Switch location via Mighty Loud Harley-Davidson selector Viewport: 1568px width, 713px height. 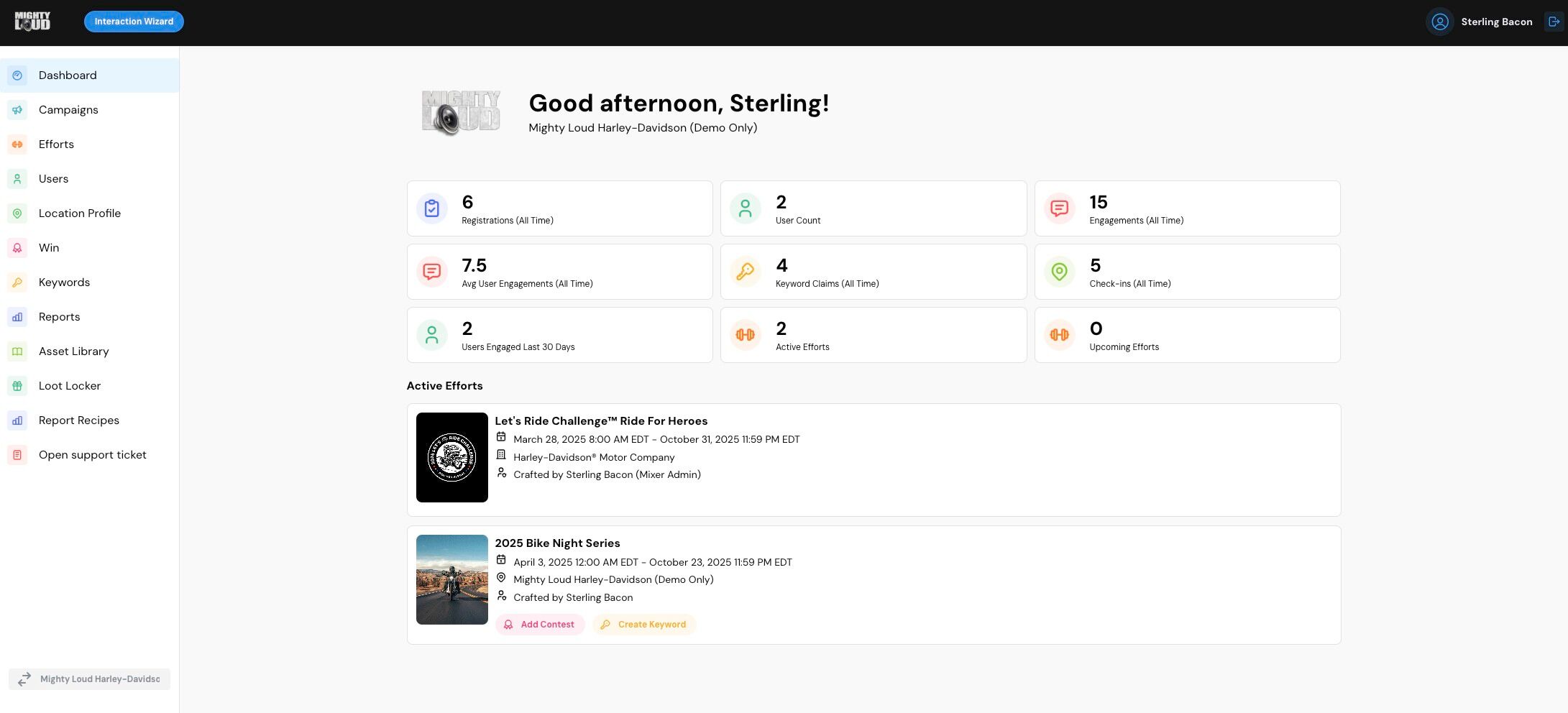click(89, 679)
